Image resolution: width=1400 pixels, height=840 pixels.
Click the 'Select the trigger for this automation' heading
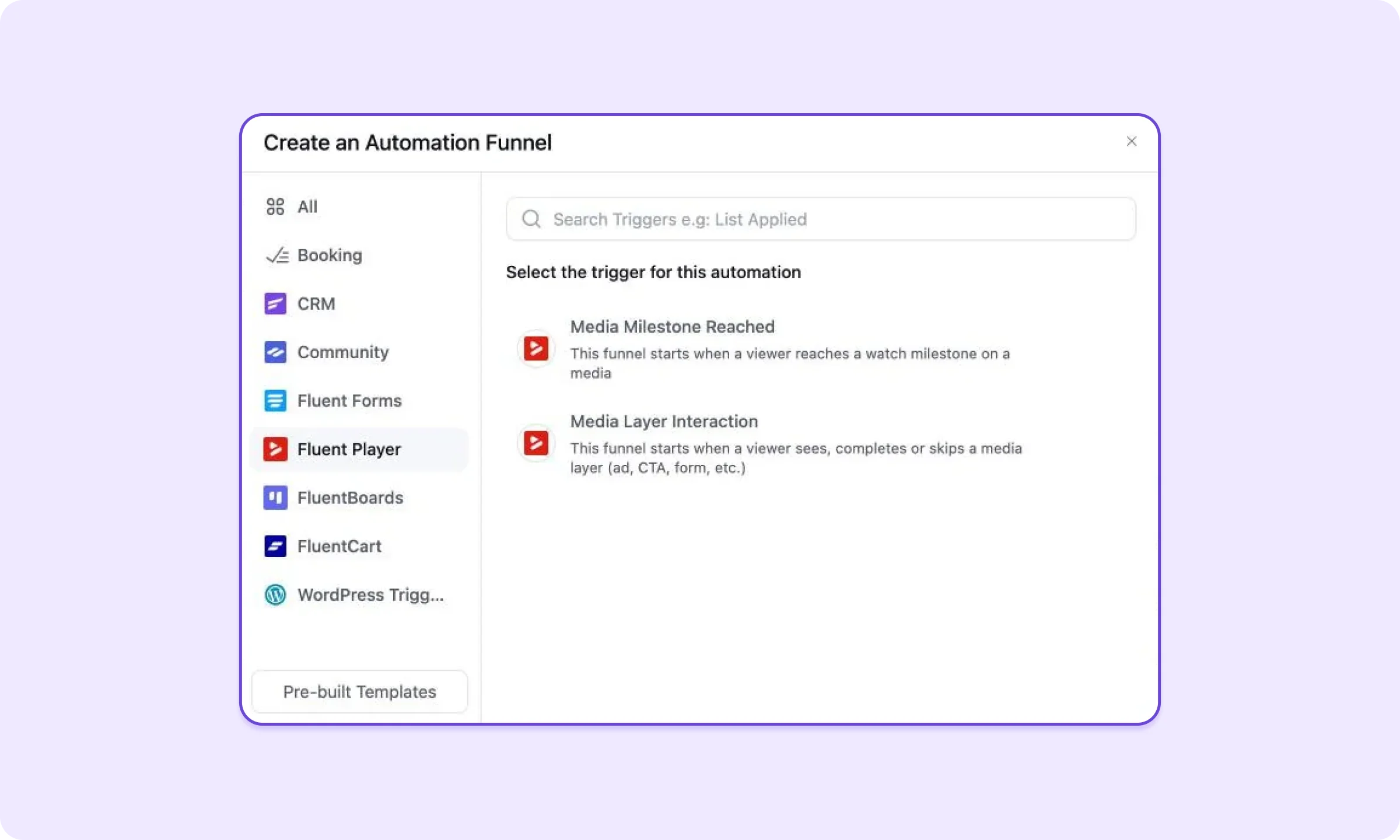coord(653,272)
